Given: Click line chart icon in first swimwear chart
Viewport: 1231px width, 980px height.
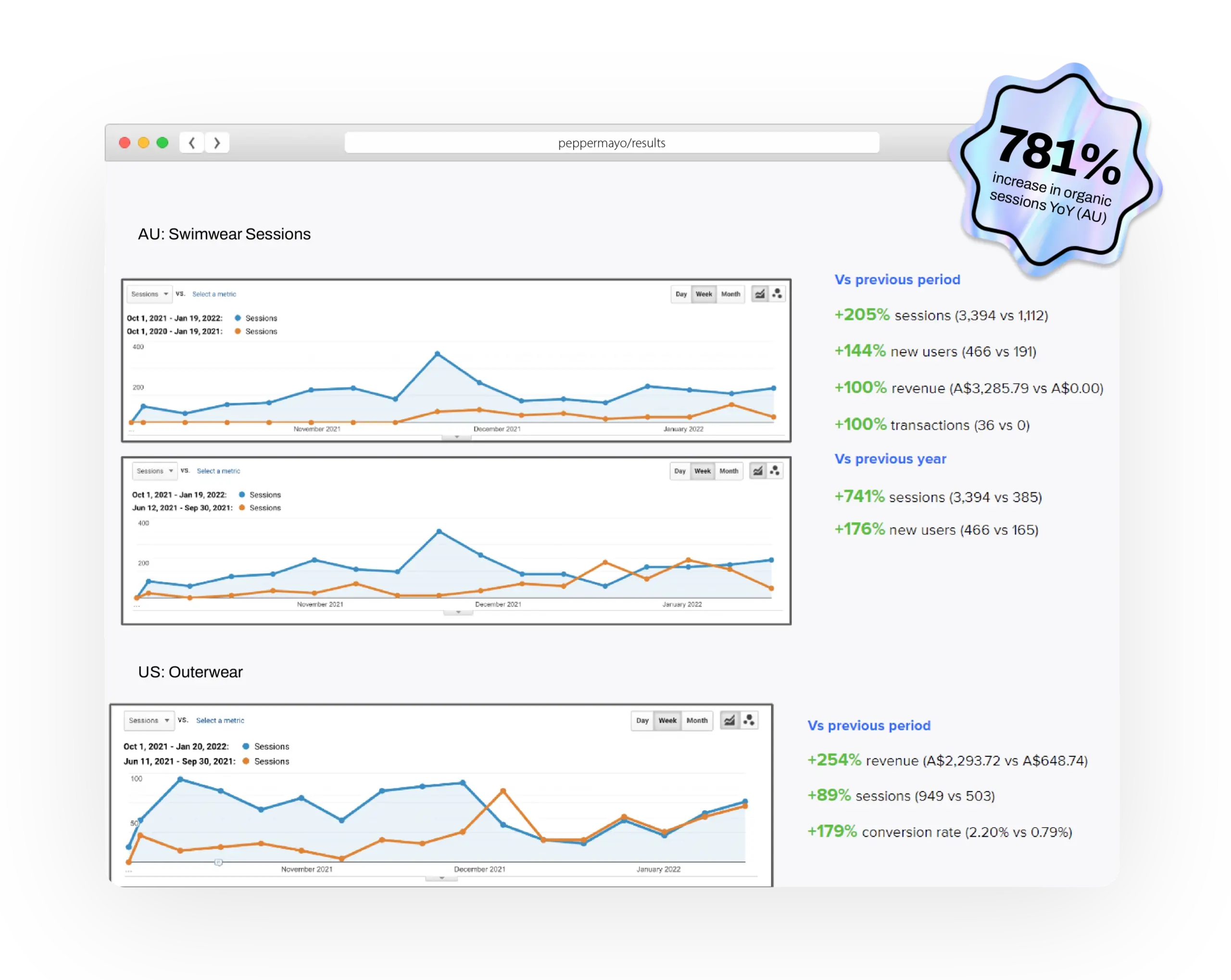Looking at the screenshot, I should pos(760,294).
